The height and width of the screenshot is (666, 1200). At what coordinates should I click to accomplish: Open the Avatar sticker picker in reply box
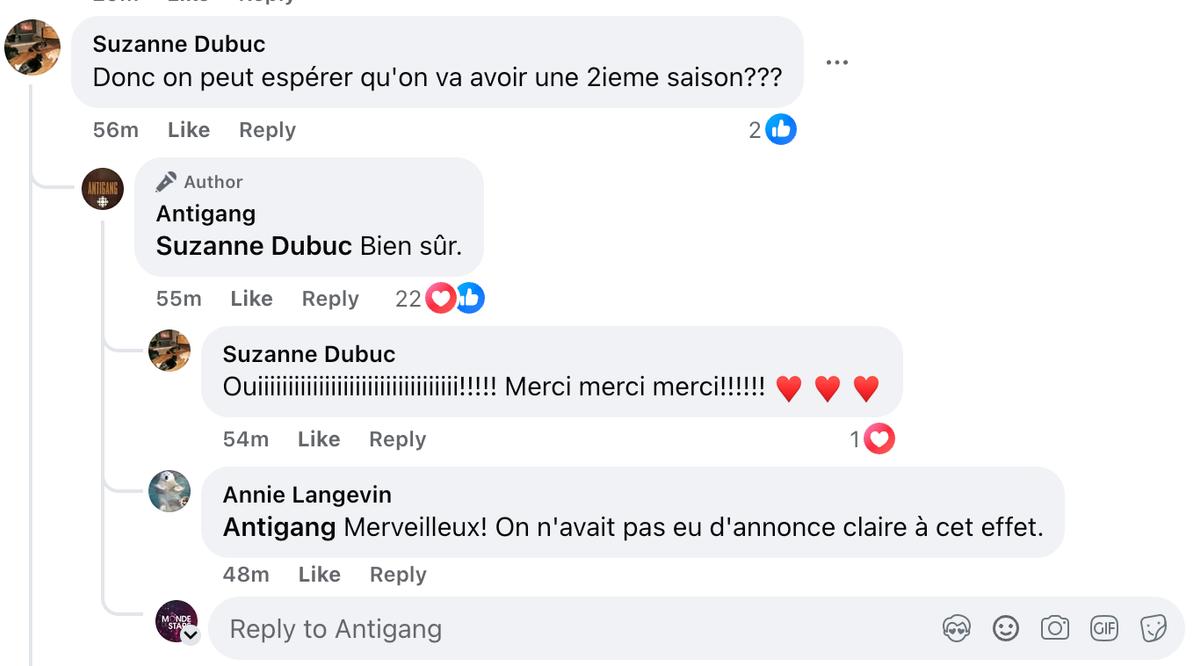[956, 628]
